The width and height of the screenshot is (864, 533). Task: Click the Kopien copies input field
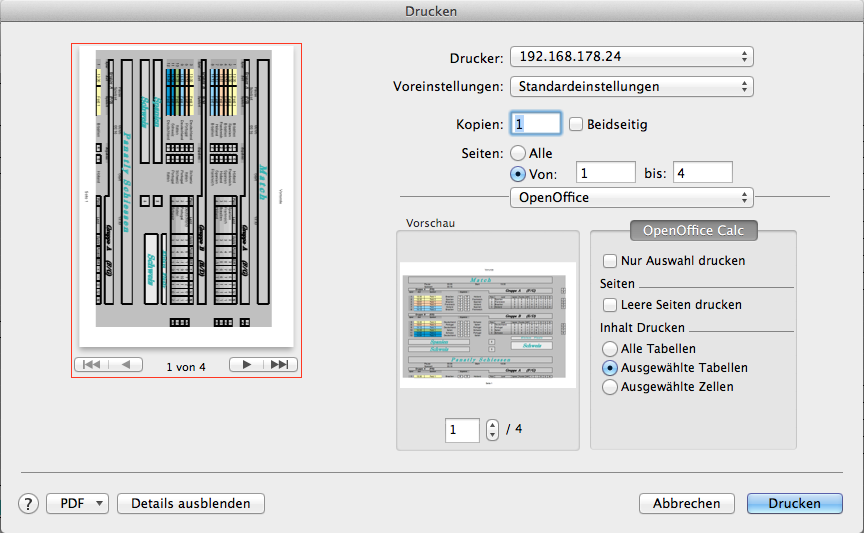click(536, 124)
